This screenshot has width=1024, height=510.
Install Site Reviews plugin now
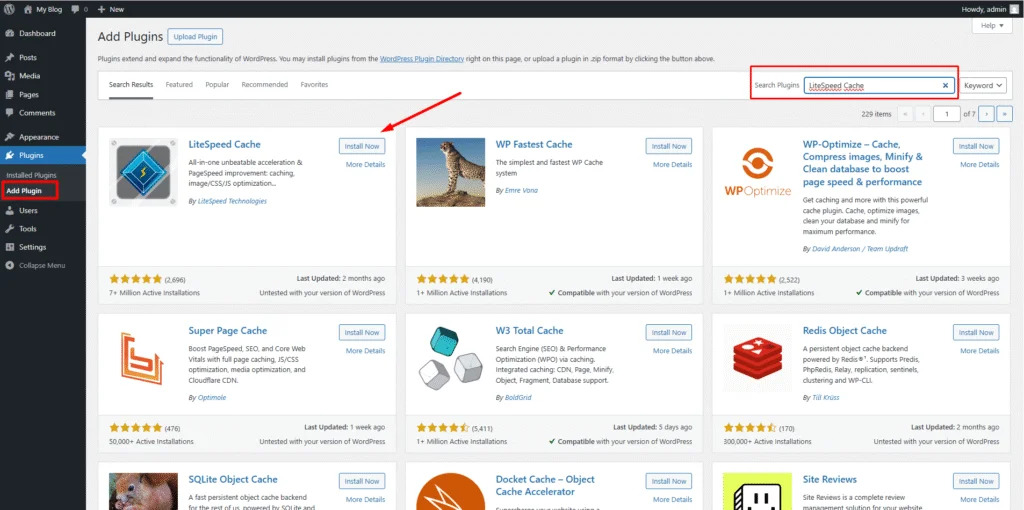(976, 481)
